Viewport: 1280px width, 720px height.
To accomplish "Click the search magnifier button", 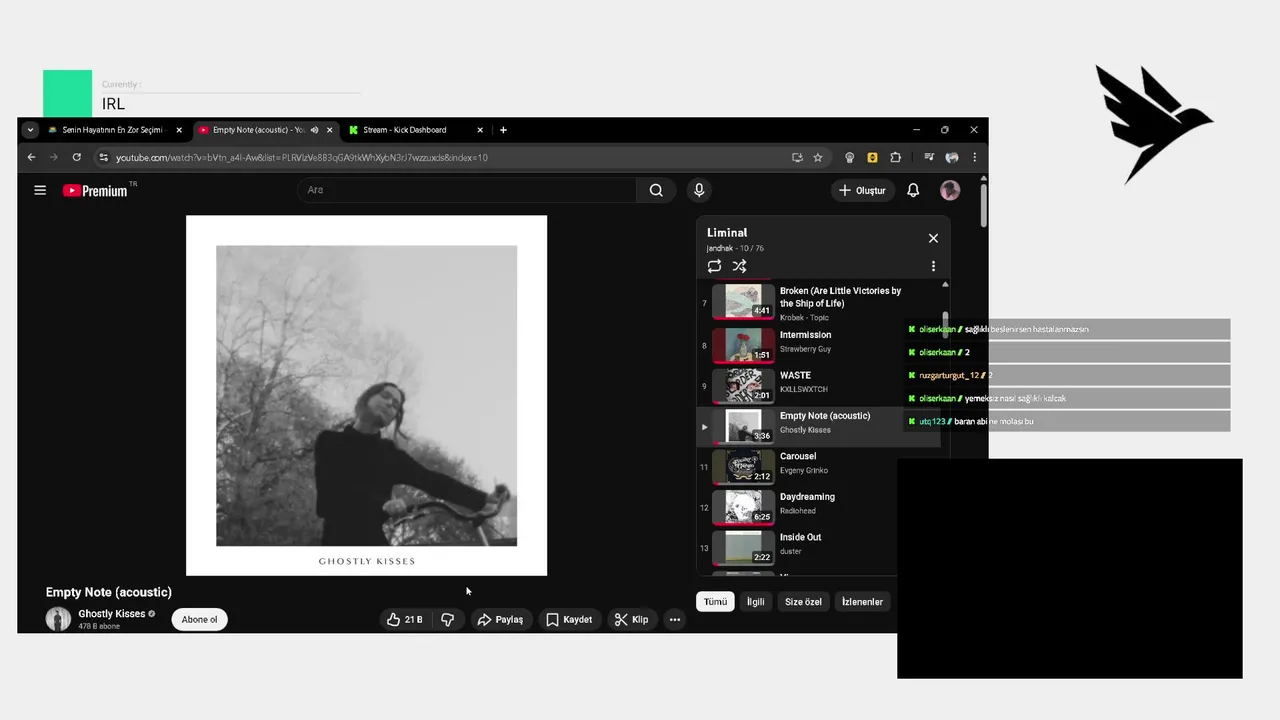I will click(656, 190).
